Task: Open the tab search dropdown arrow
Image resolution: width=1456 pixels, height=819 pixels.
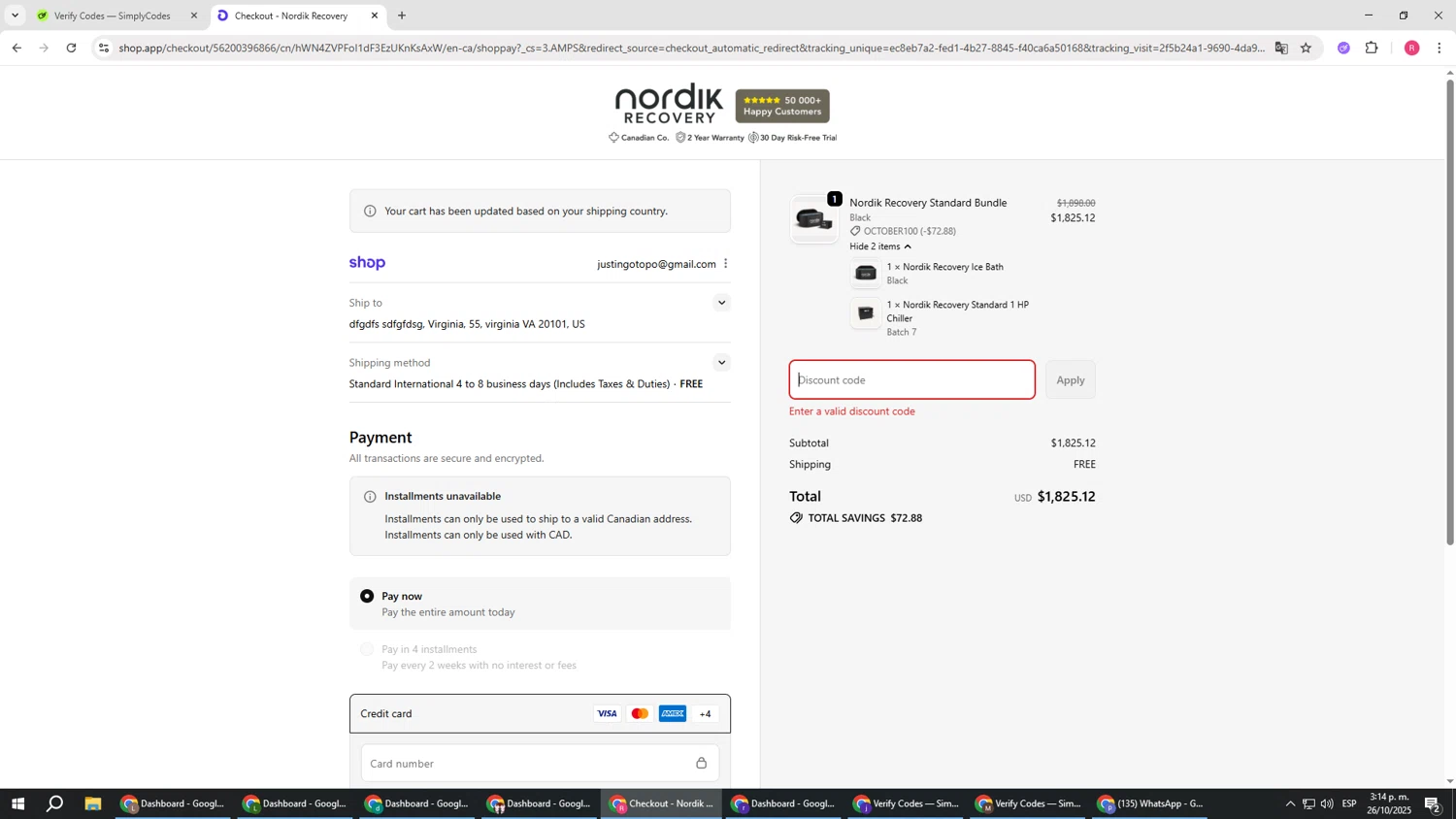Action: 15,16
